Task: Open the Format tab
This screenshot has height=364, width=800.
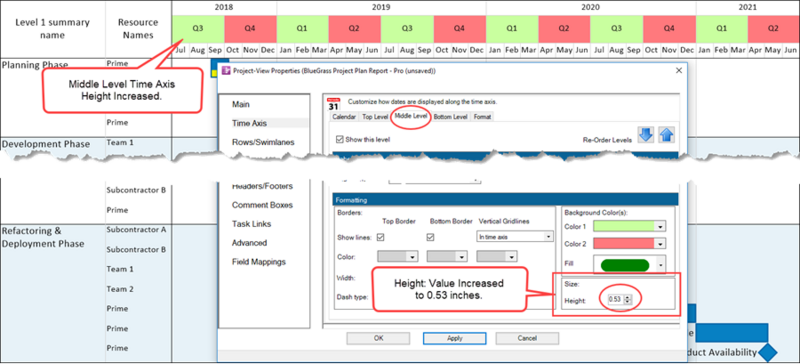Action: [482, 117]
